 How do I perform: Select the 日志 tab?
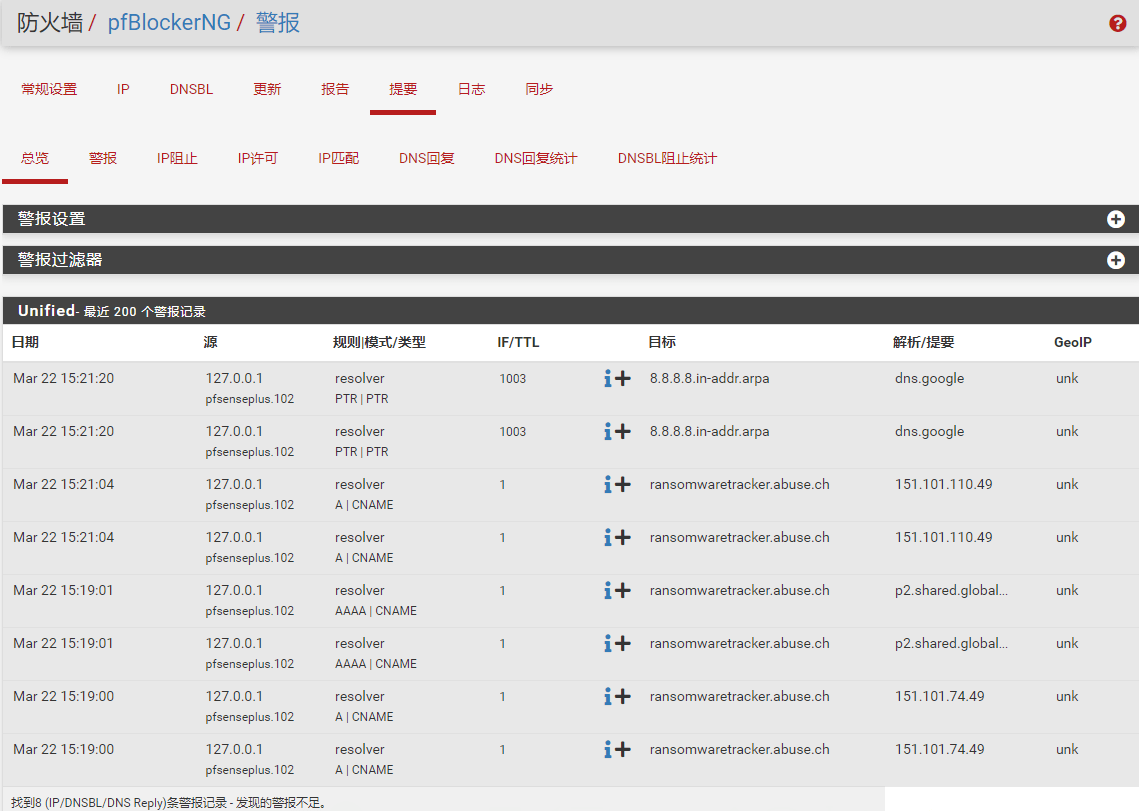click(471, 89)
